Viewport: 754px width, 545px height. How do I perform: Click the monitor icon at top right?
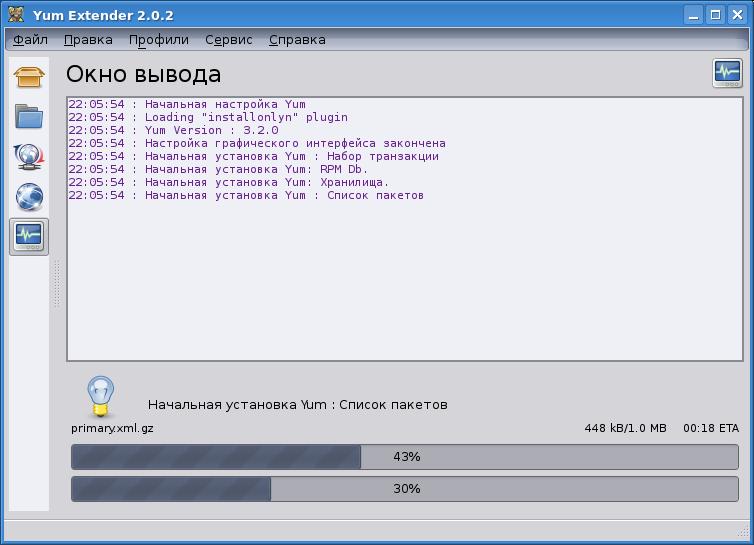[x=727, y=73]
